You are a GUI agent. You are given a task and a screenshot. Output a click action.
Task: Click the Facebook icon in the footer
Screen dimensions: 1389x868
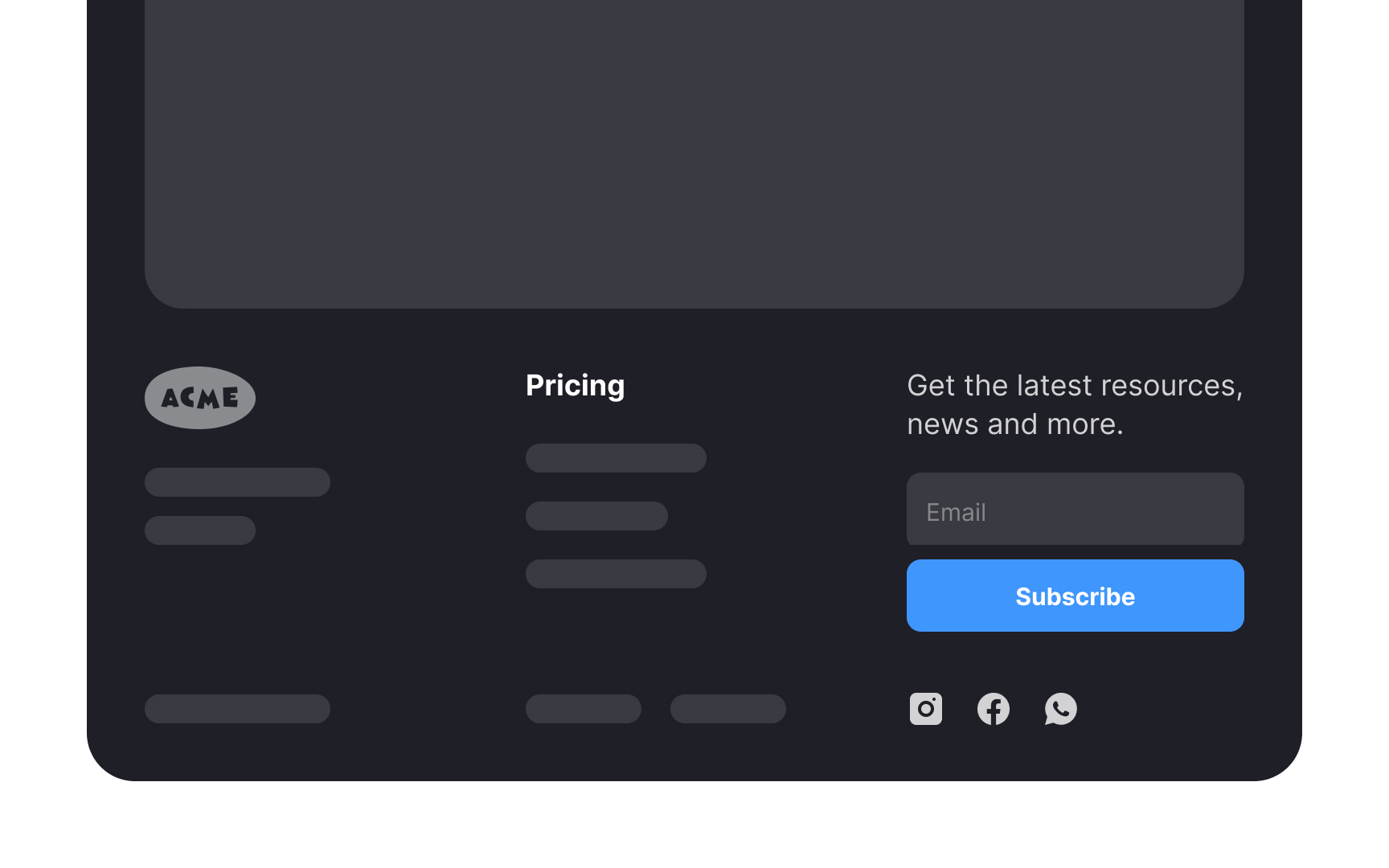[994, 709]
